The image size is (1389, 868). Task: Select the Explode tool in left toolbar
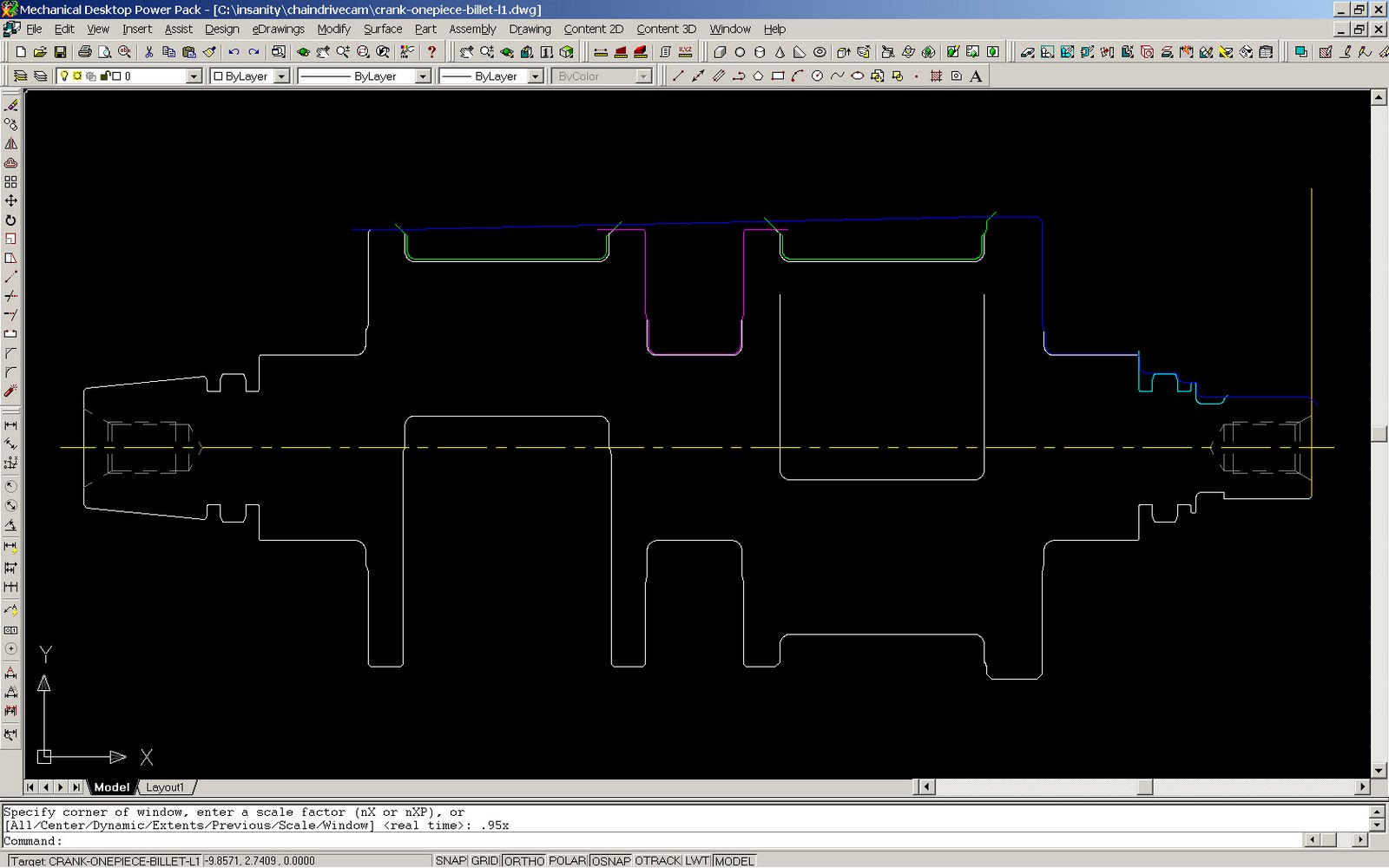(10, 391)
